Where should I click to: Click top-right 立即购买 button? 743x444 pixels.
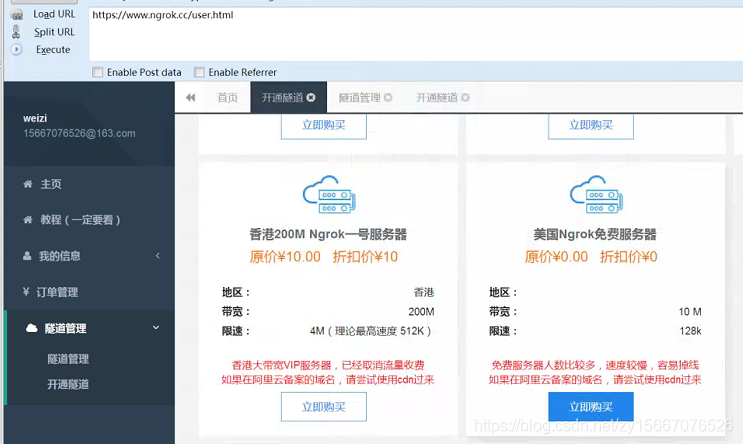[x=591, y=127]
